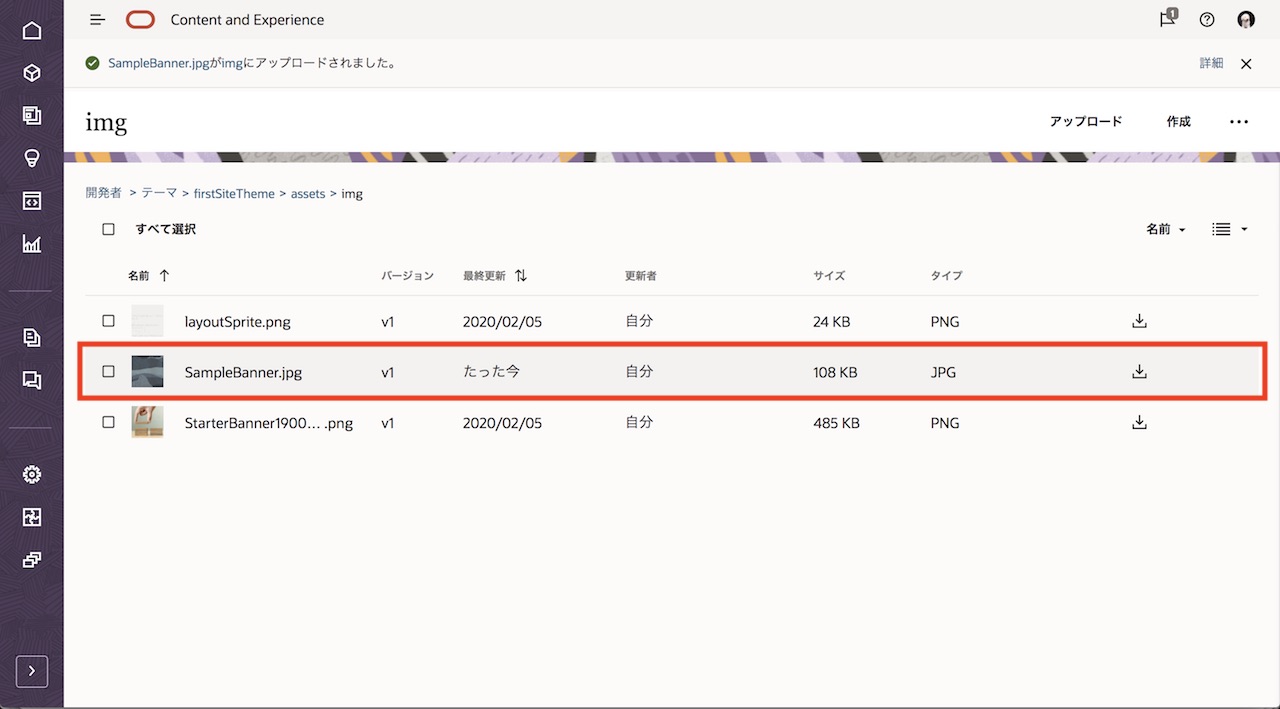Open the Settings gear icon in the sidebar

32,474
